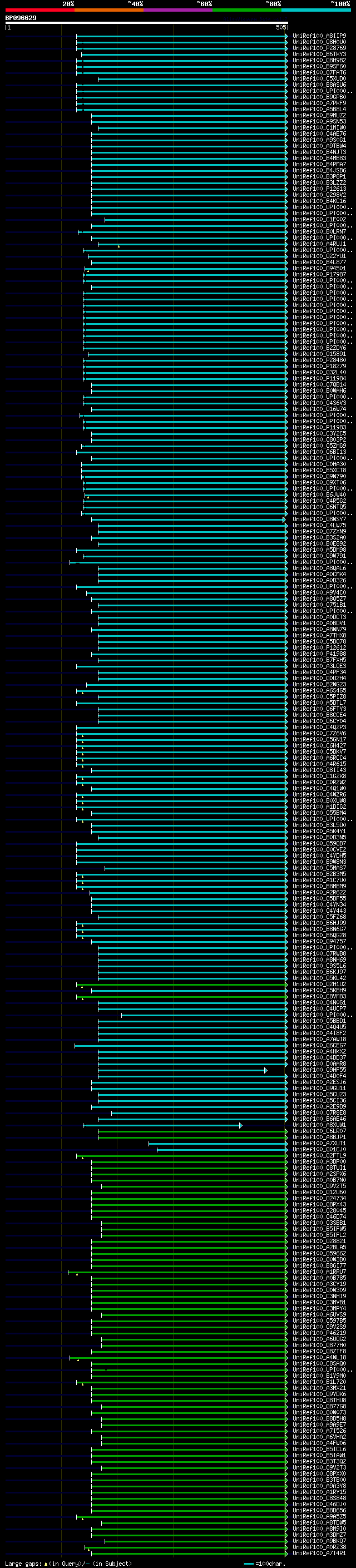Click the UniRef100_C3NHI9 label
Viewport: 356px width, 1568px height.
319,1296
